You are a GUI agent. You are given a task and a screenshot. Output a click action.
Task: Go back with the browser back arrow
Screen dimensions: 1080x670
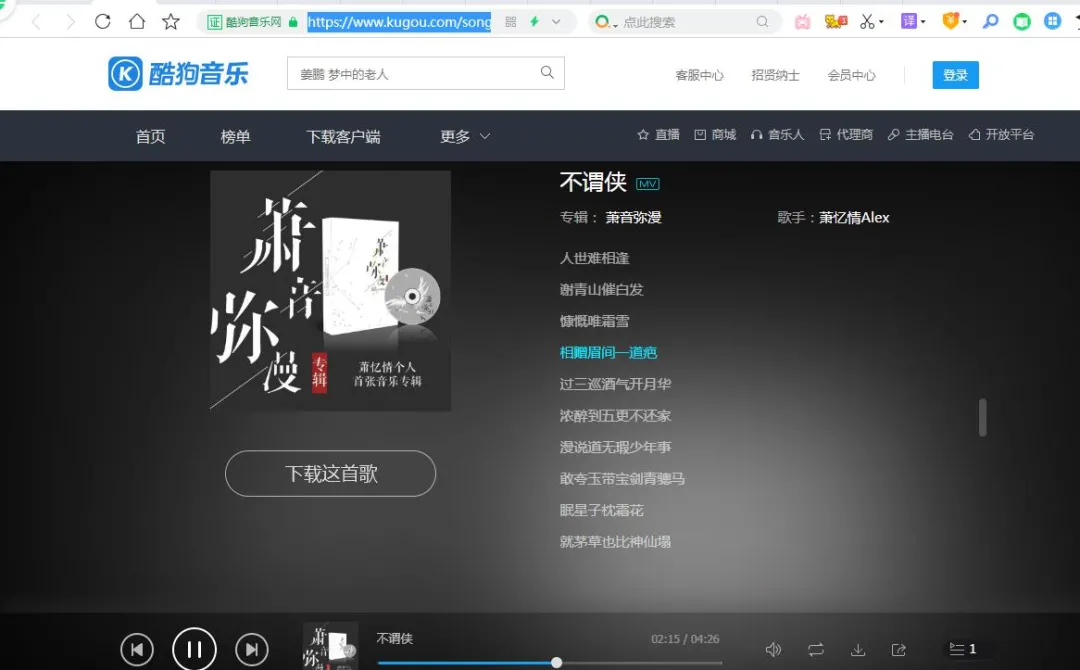(37, 22)
